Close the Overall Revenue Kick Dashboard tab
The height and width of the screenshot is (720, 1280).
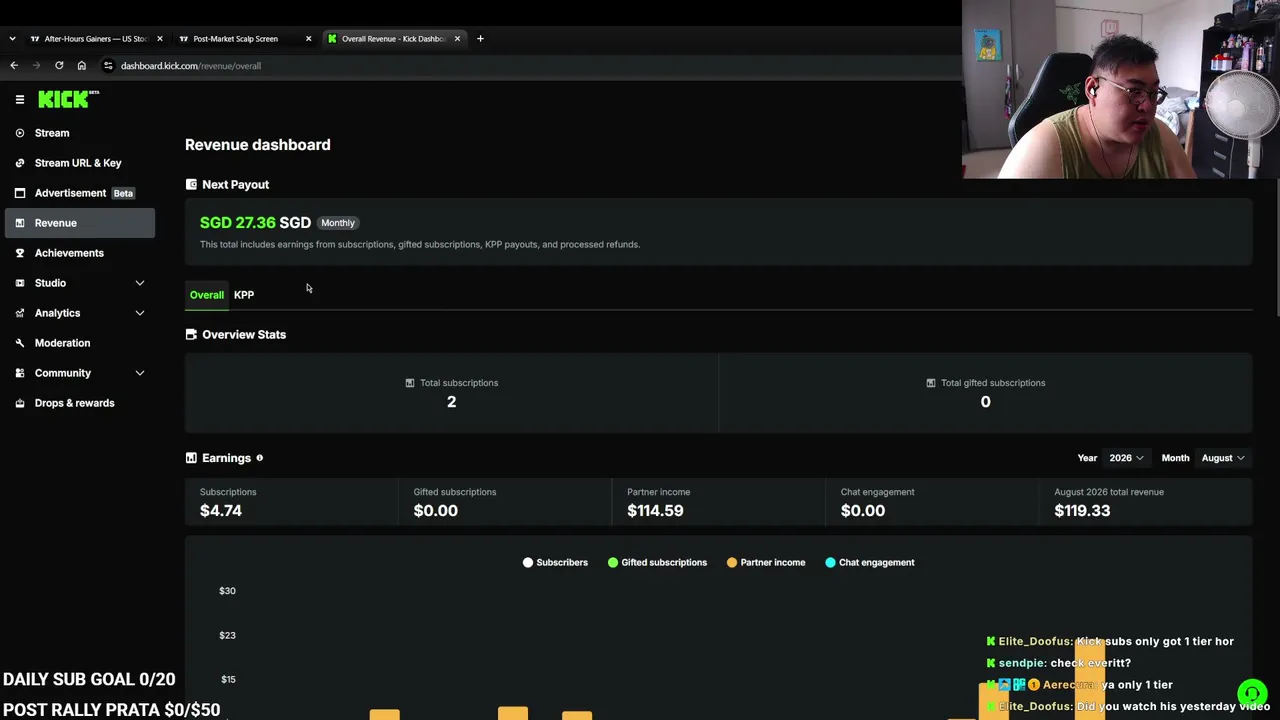pos(457,39)
